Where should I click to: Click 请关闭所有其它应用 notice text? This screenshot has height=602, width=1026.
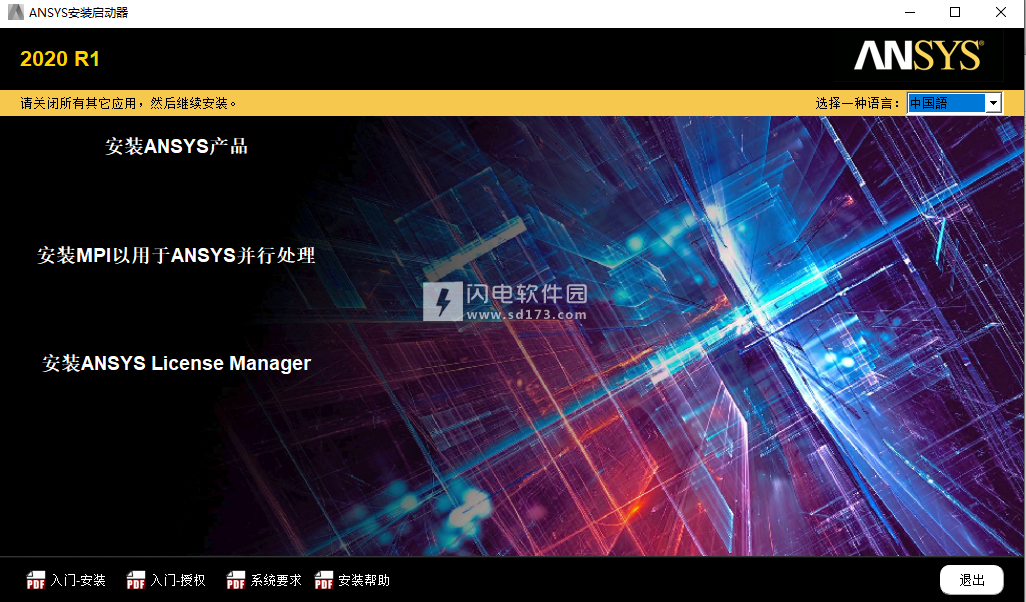coord(129,103)
